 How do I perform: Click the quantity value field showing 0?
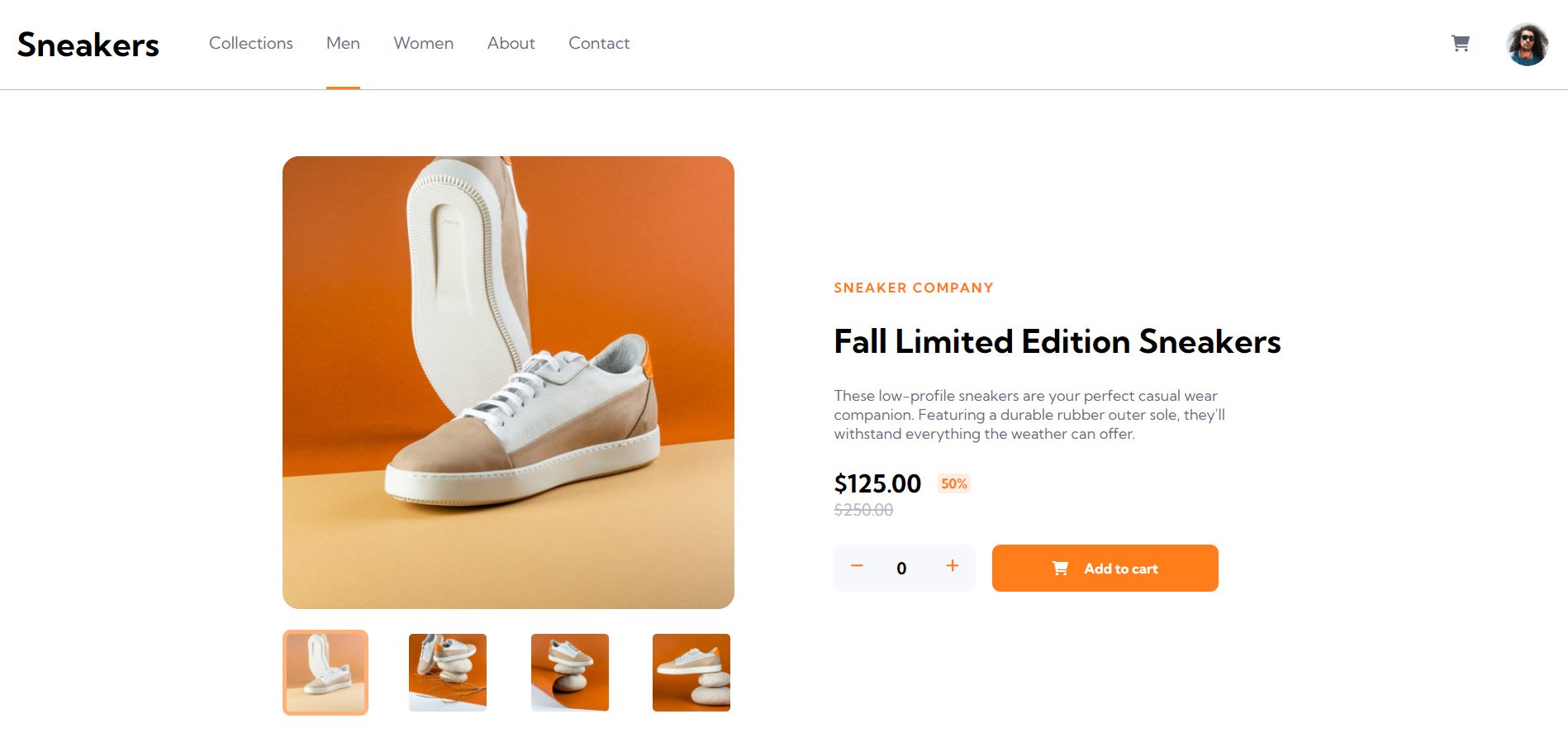901,569
